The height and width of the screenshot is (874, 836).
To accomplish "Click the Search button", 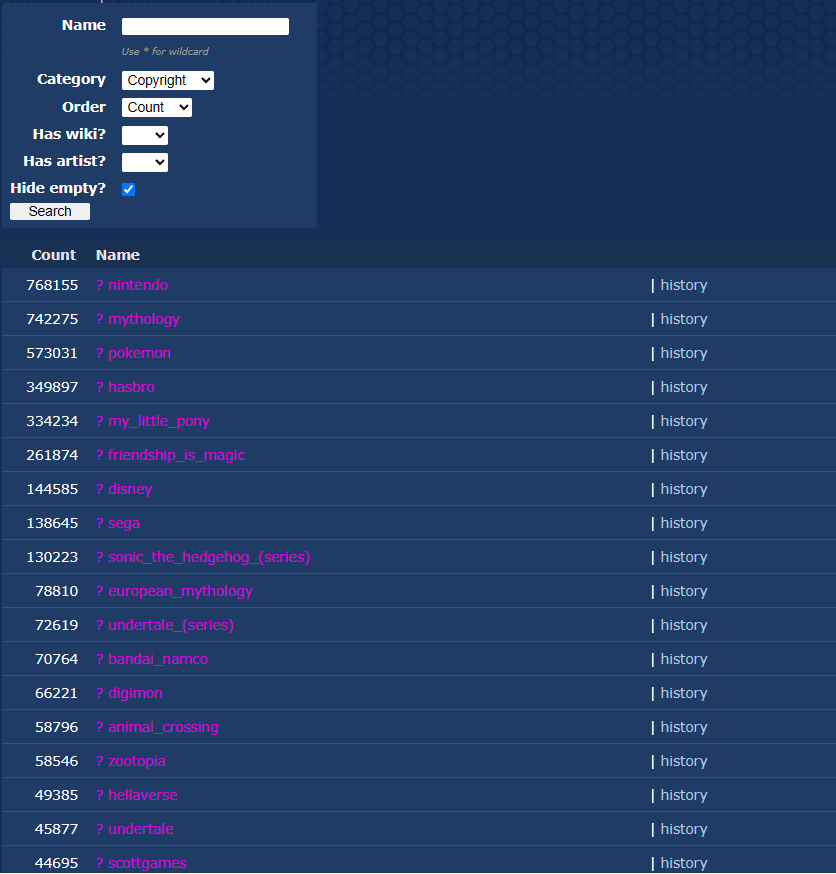I will (50, 211).
